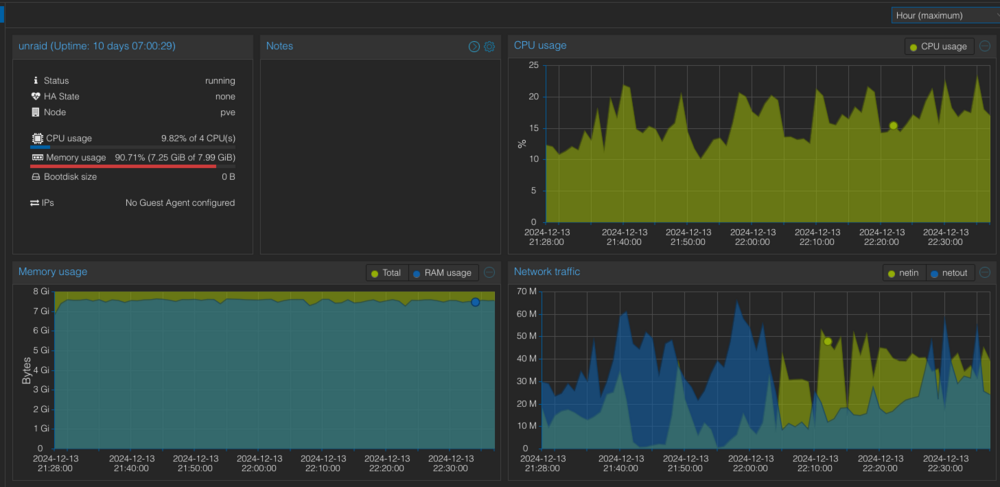Click 'No Guest Agent configured' text
This screenshot has height=487, width=1000.
pyautogui.click(x=180, y=203)
